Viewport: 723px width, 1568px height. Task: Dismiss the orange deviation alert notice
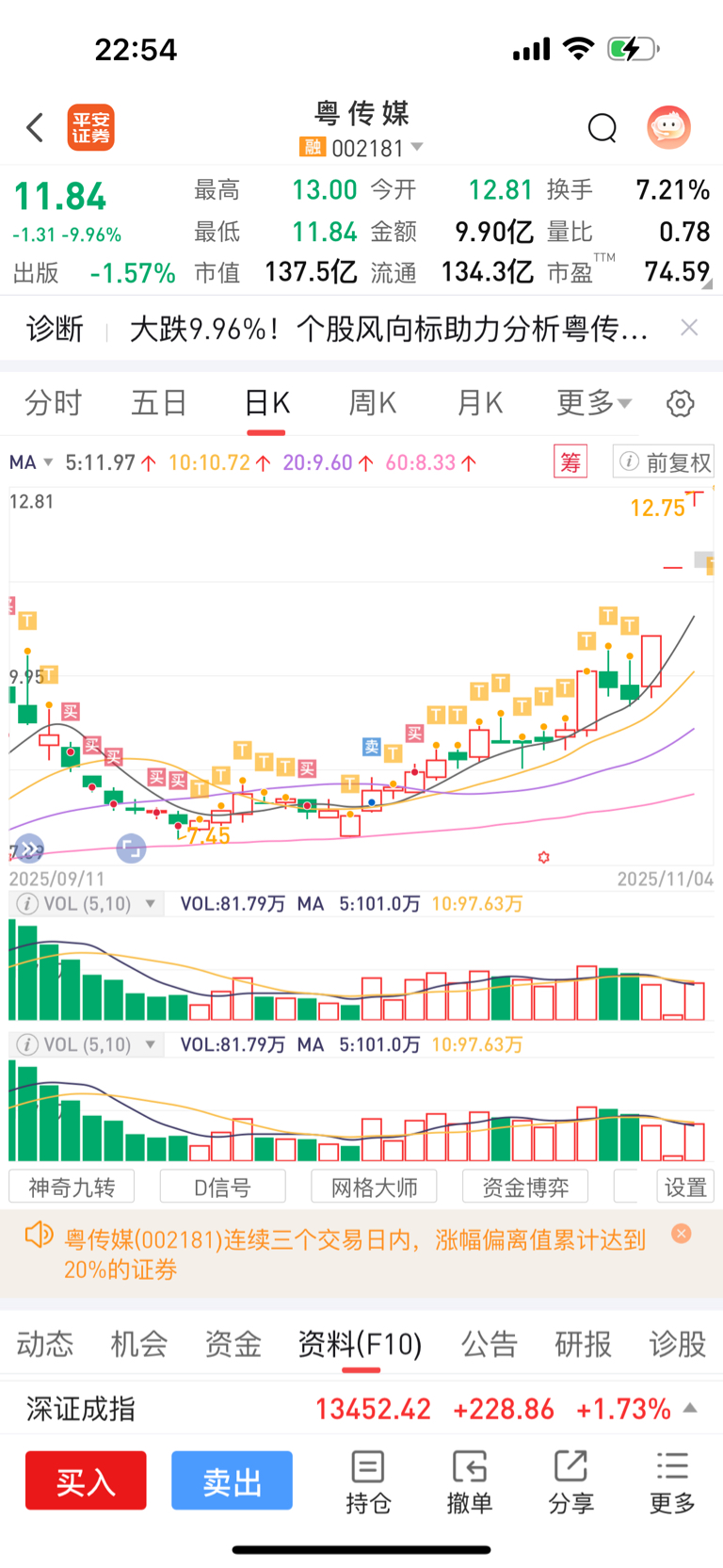tap(682, 1233)
